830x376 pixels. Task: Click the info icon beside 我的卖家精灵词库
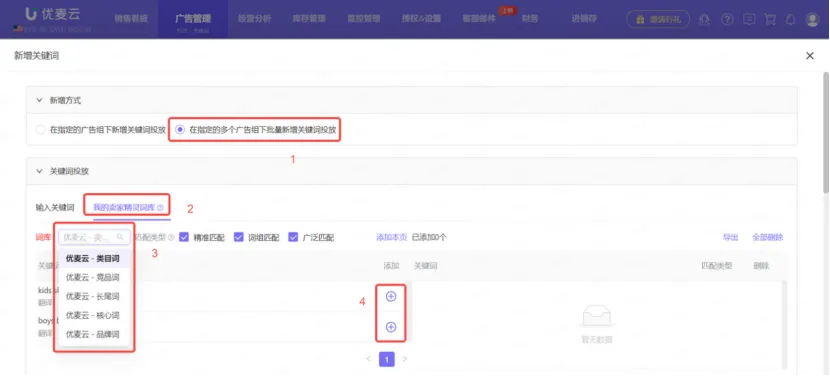[160, 208]
